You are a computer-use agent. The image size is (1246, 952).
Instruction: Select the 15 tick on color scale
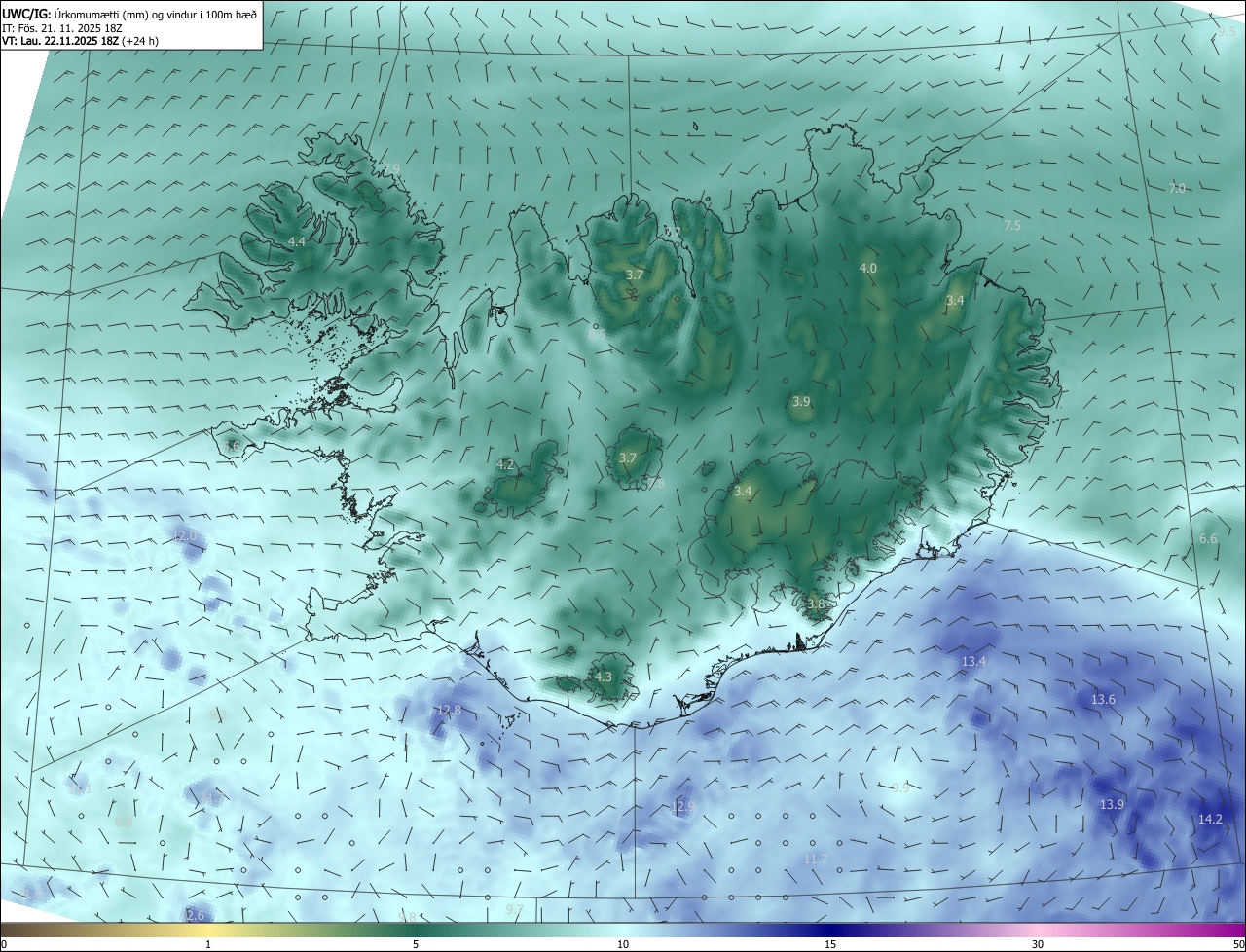pos(830,944)
